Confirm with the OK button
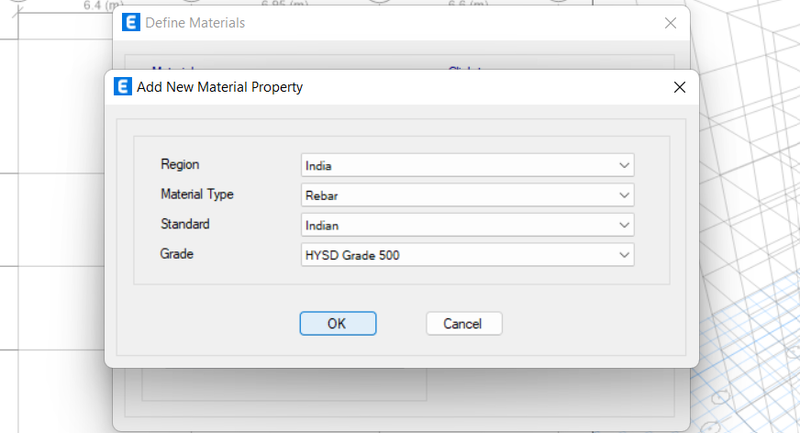This screenshot has height=433, width=800. click(x=338, y=323)
